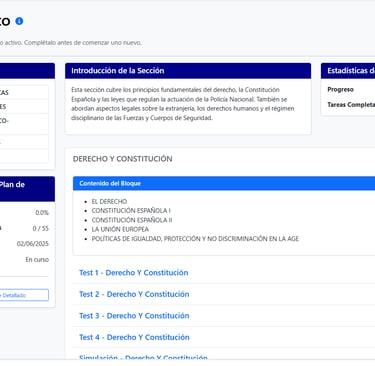The image size is (375, 366).
Task: Click the Introducción de la Sección header
Action: coord(188,71)
